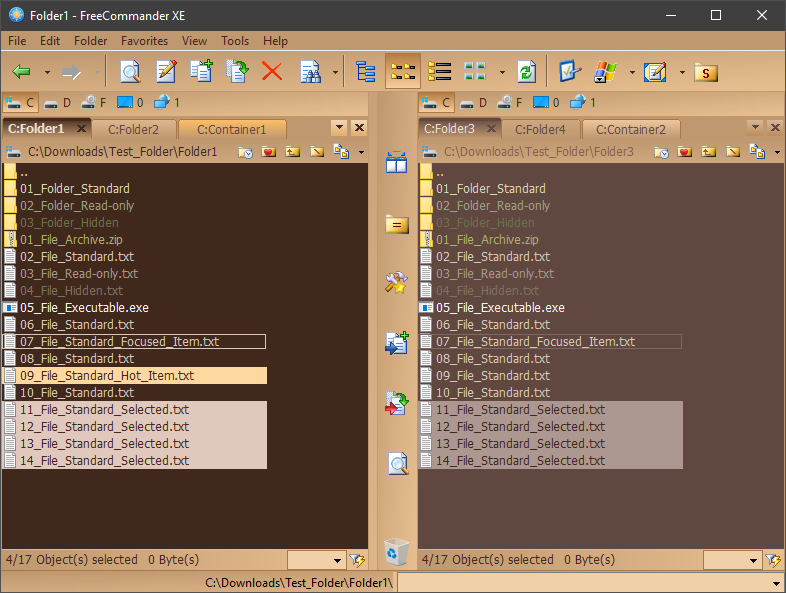Open the Favorites menu
This screenshot has height=593, width=786.
click(144, 41)
